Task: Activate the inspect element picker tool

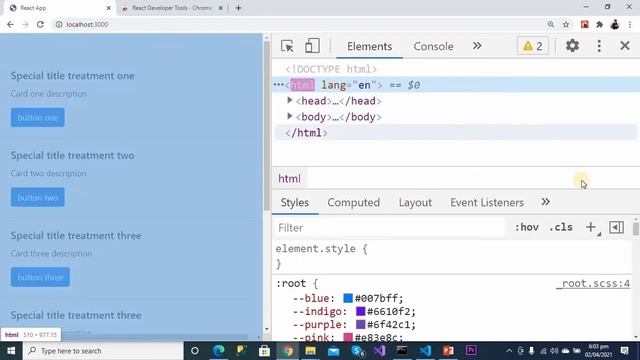Action: (287, 46)
